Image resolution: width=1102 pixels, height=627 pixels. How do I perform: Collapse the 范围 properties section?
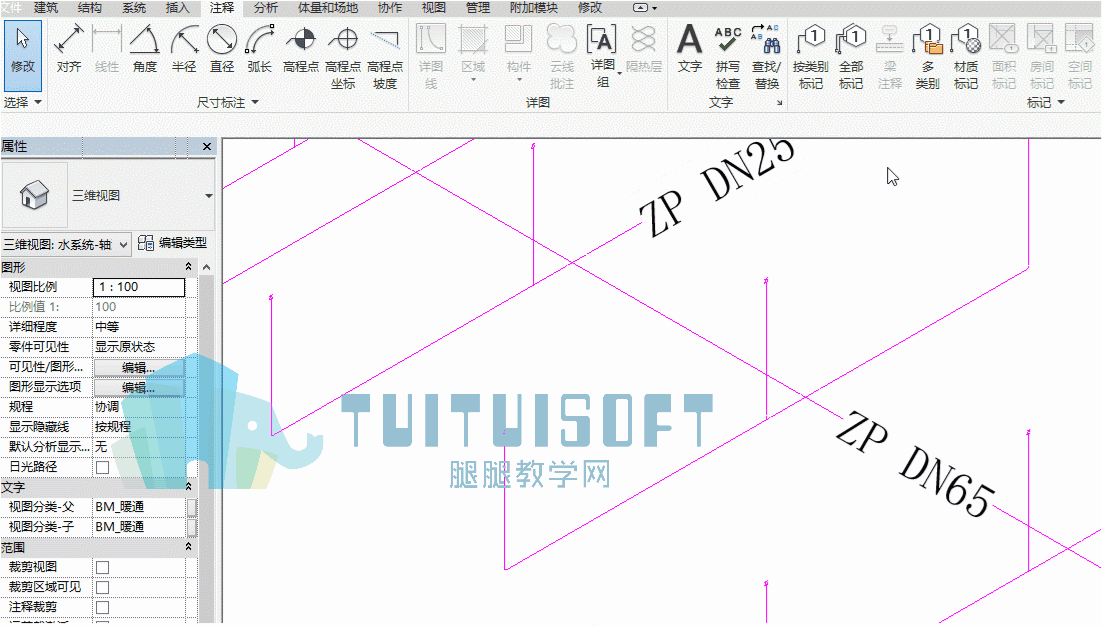click(x=188, y=547)
